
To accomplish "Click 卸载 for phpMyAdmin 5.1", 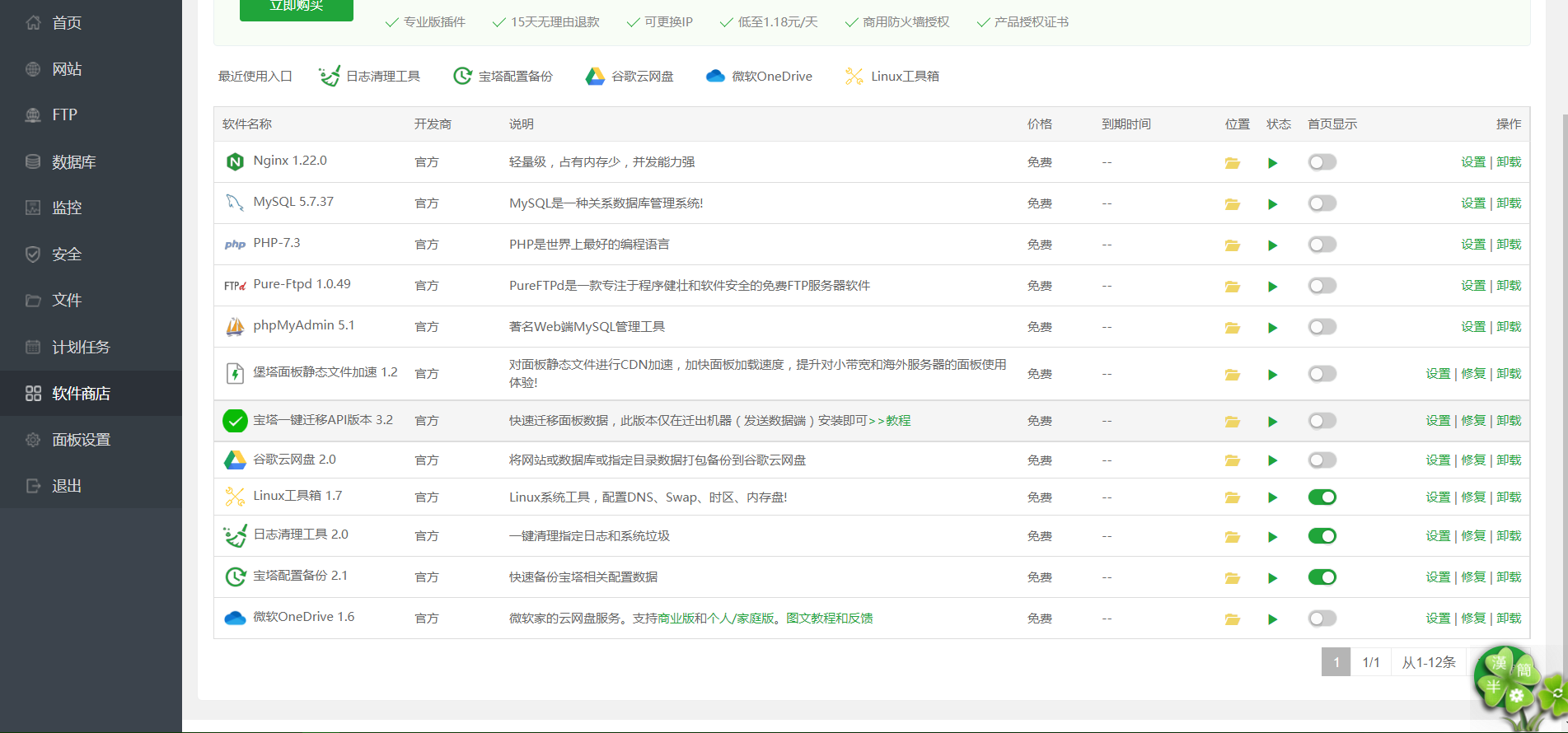I will click(1509, 327).
